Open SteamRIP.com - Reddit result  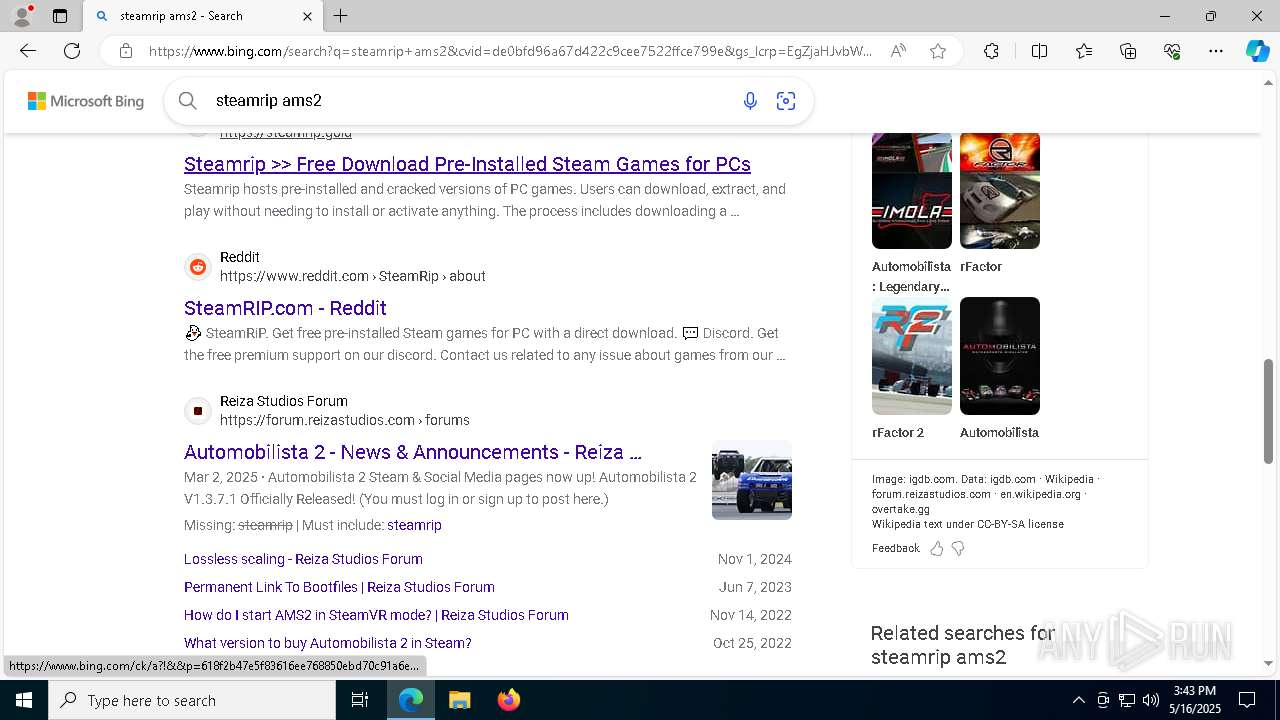285,308
